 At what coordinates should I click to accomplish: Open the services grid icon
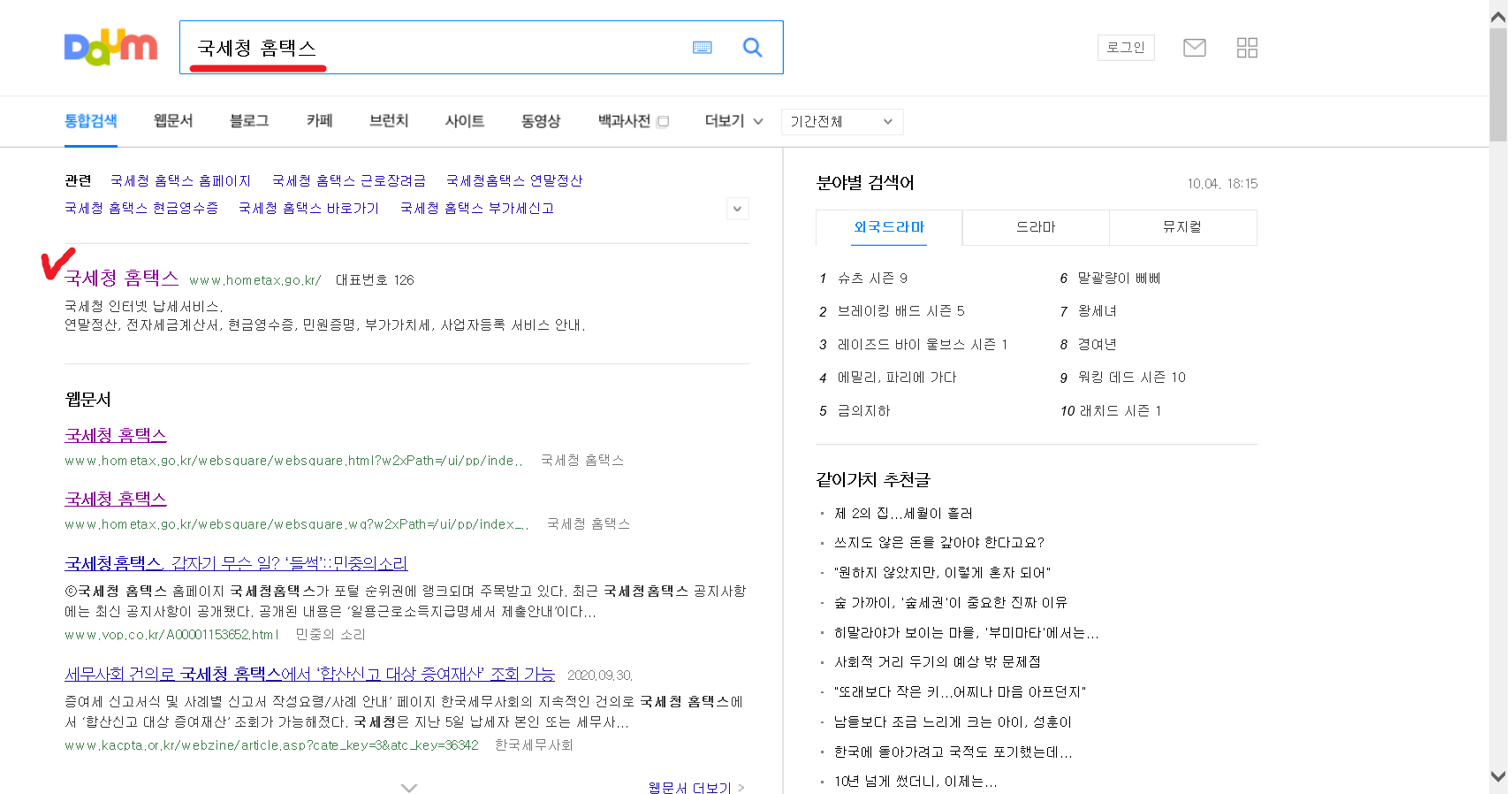(1247, 48)
